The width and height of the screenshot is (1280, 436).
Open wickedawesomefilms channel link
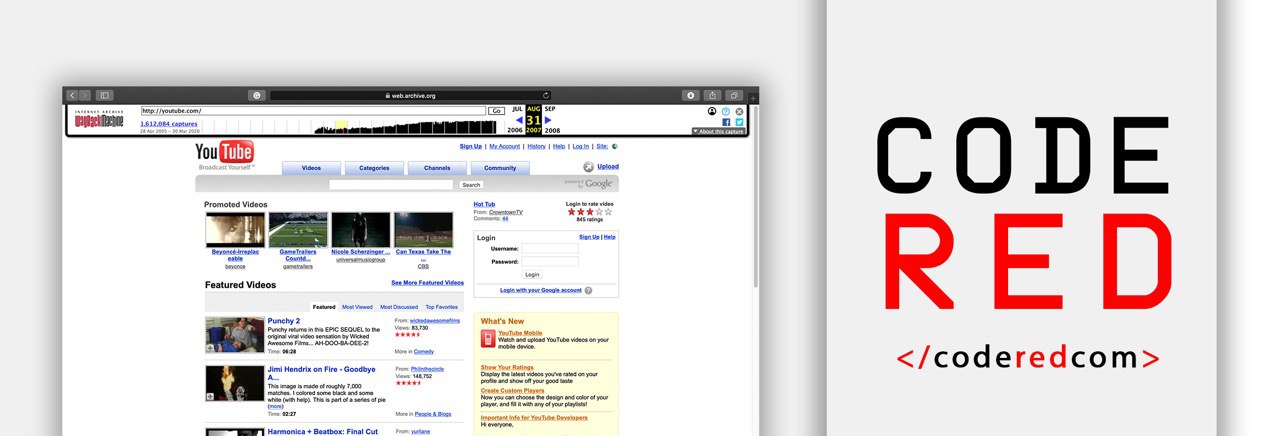(x=435, y=320)
